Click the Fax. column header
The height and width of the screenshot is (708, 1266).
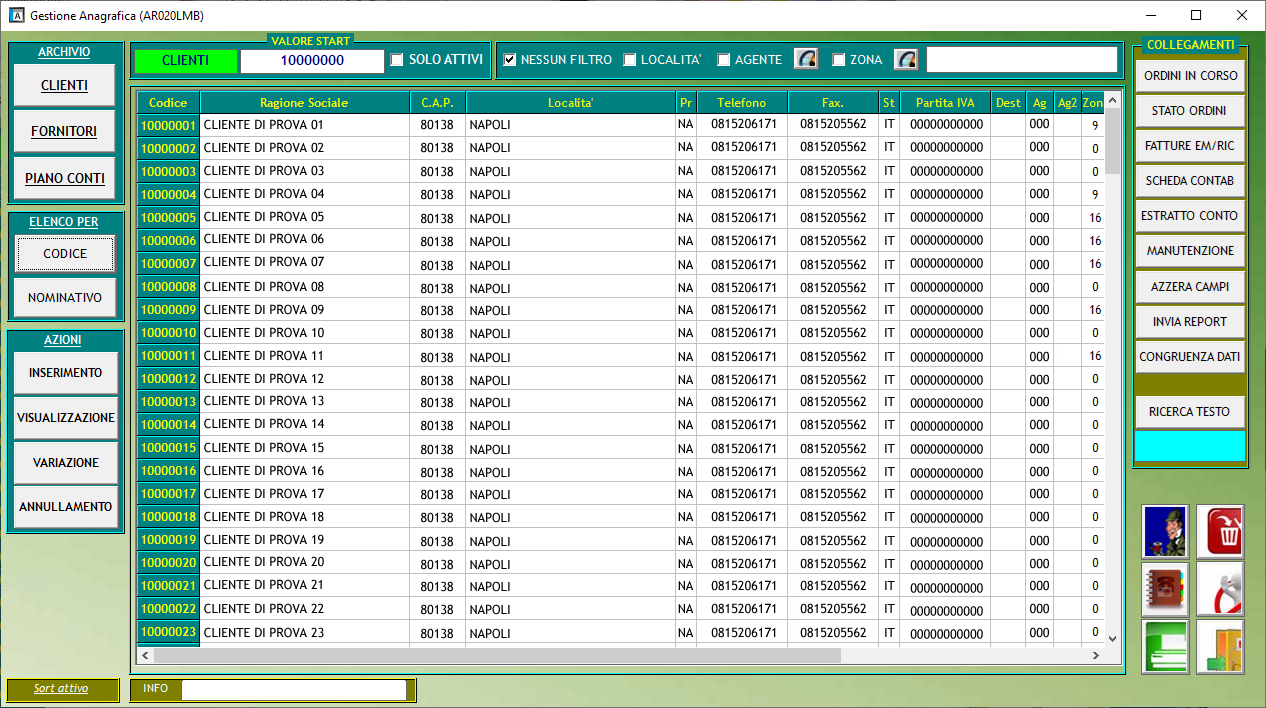(x=833, y=102)
